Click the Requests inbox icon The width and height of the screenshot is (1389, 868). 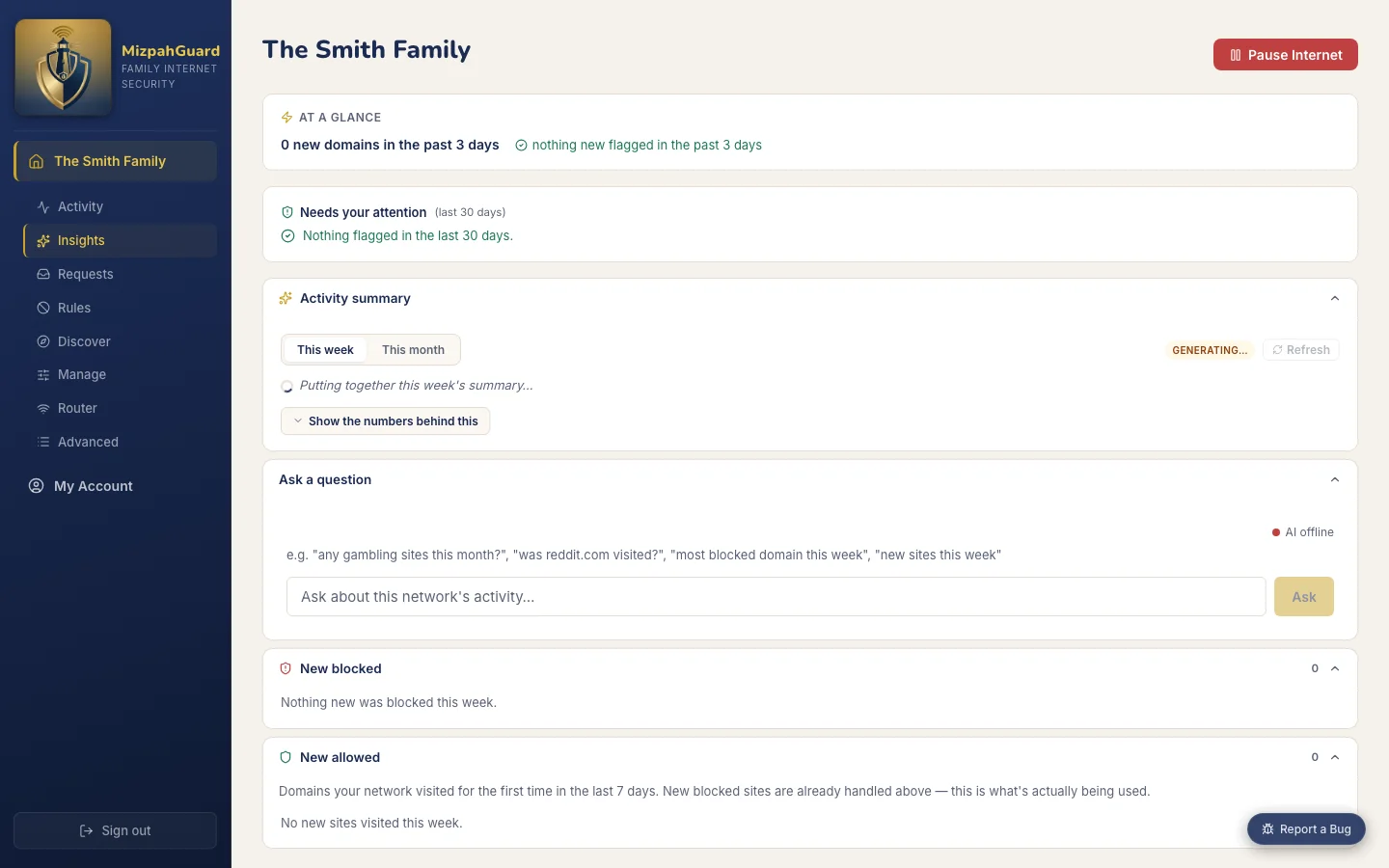point(43,274)
